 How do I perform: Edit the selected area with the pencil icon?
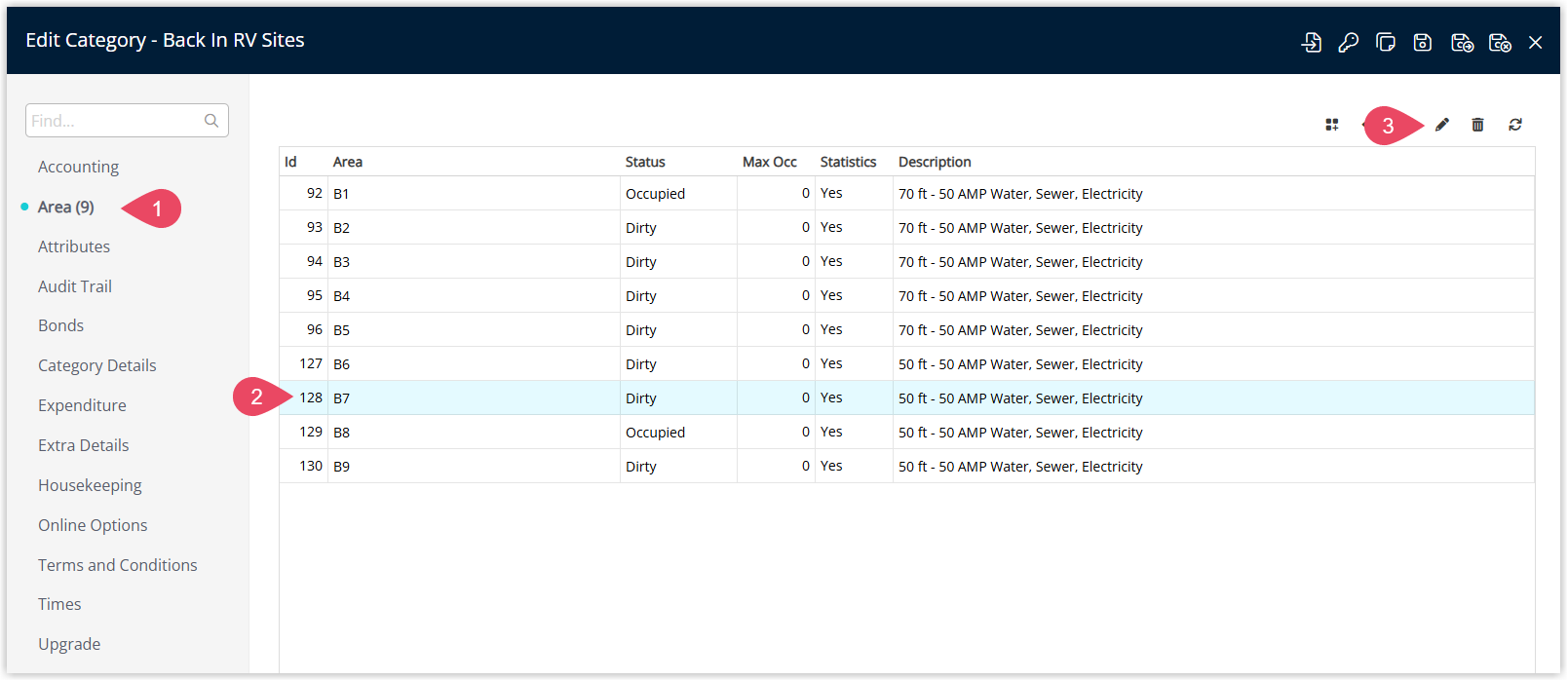coord(1442,125)
